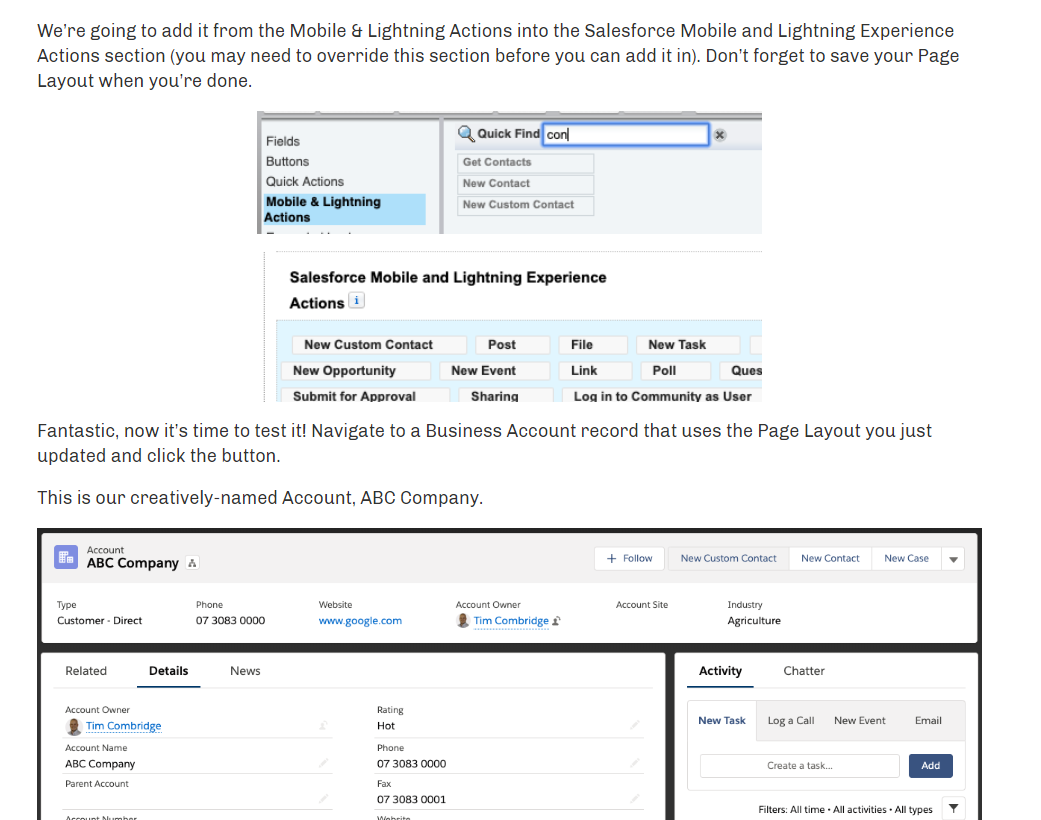Click the Follow button

[x=629, y=558]
